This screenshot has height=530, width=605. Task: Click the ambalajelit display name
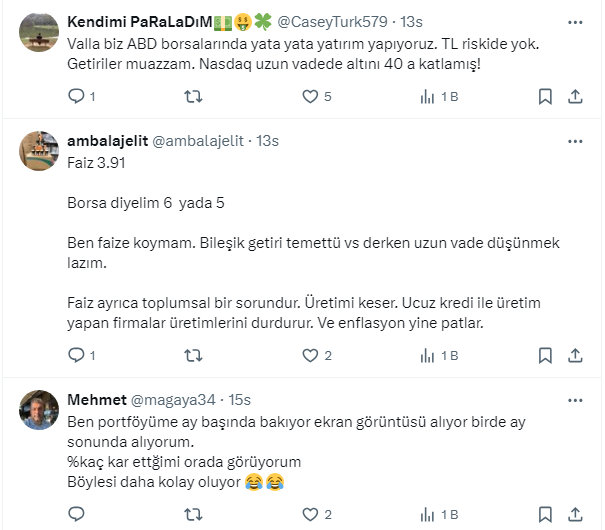click(x=106, y=141)
